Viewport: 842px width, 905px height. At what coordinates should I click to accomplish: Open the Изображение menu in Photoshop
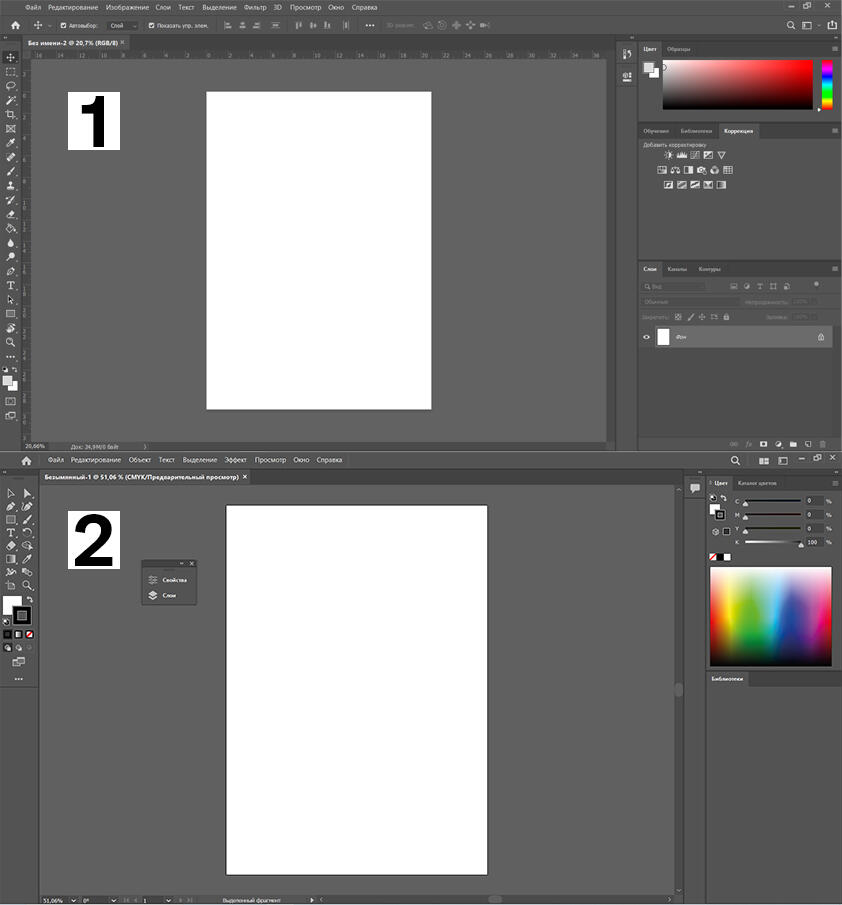(127, 8)
